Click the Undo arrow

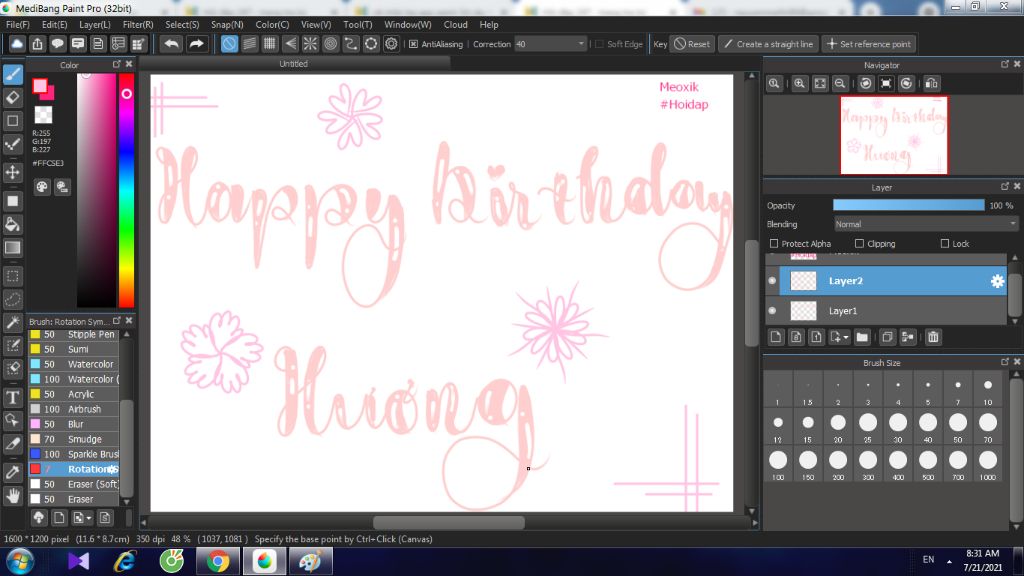pos(172,44)
